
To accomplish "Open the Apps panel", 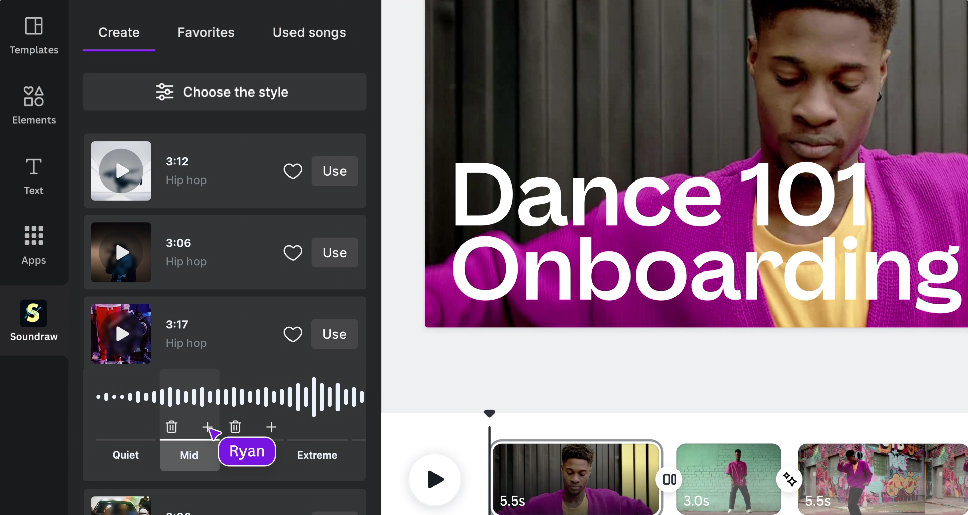I will [34, 244].
